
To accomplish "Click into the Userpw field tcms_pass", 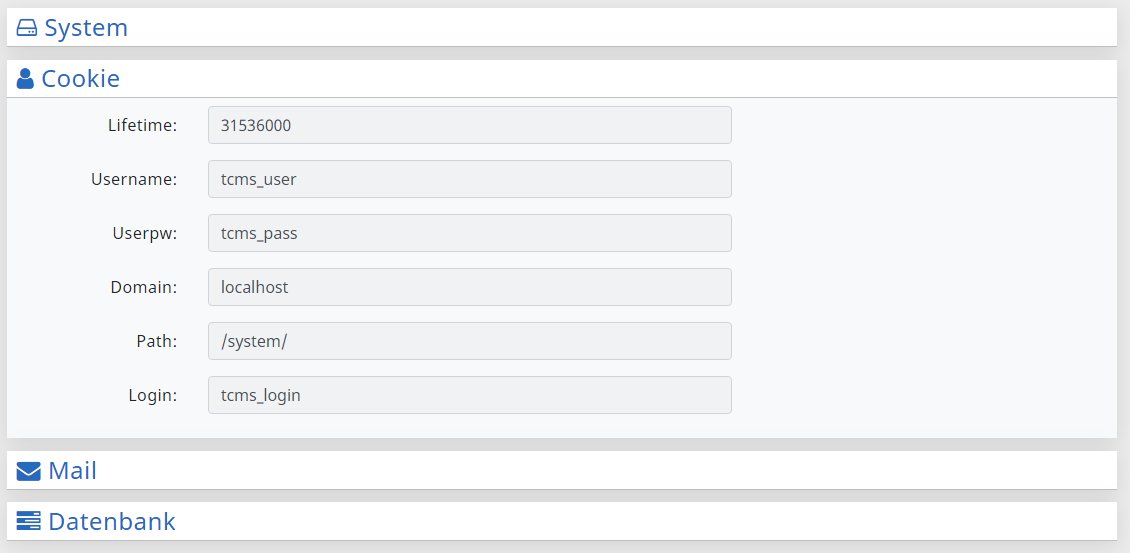I will tap(470, 233).
